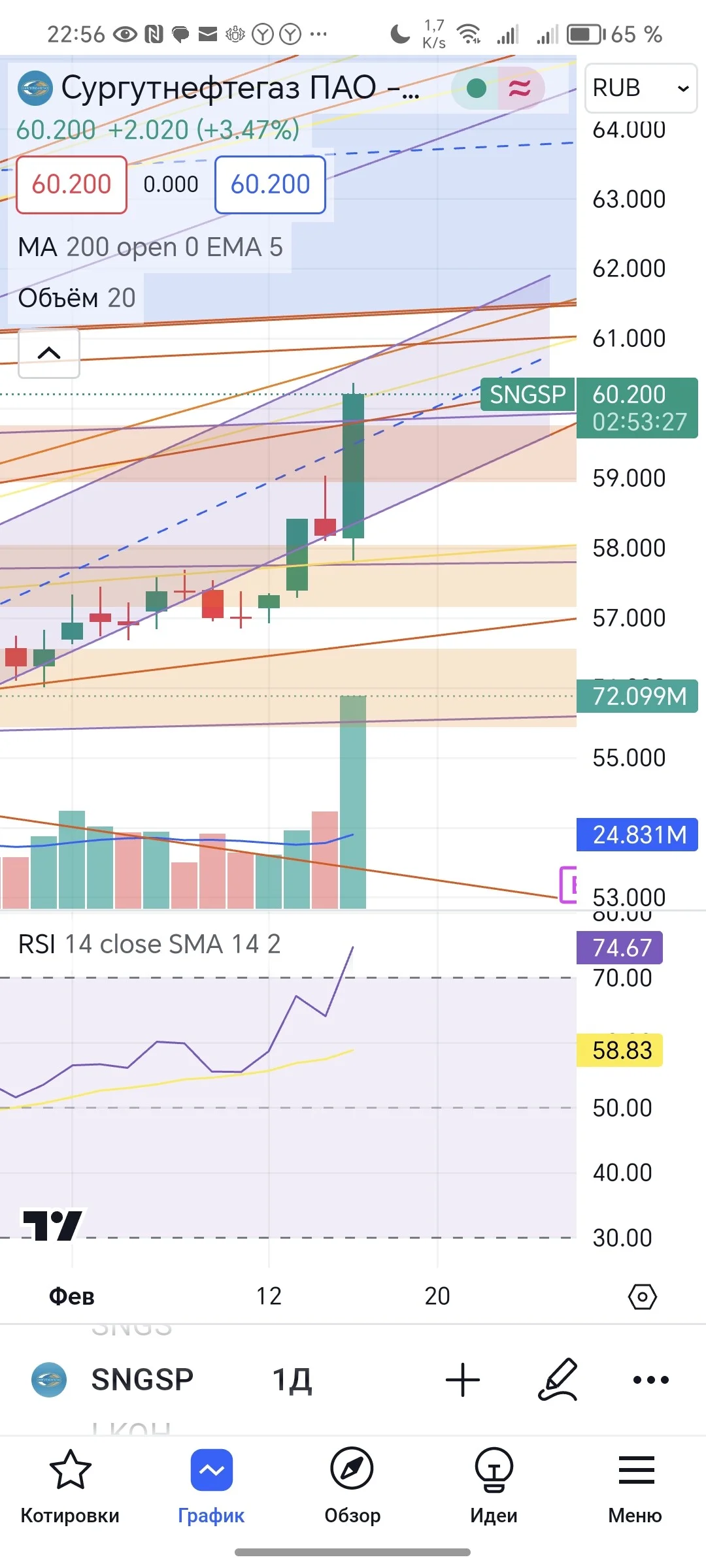
Task: Tap the 12 date label on time axis
Action: [269, 1296]
